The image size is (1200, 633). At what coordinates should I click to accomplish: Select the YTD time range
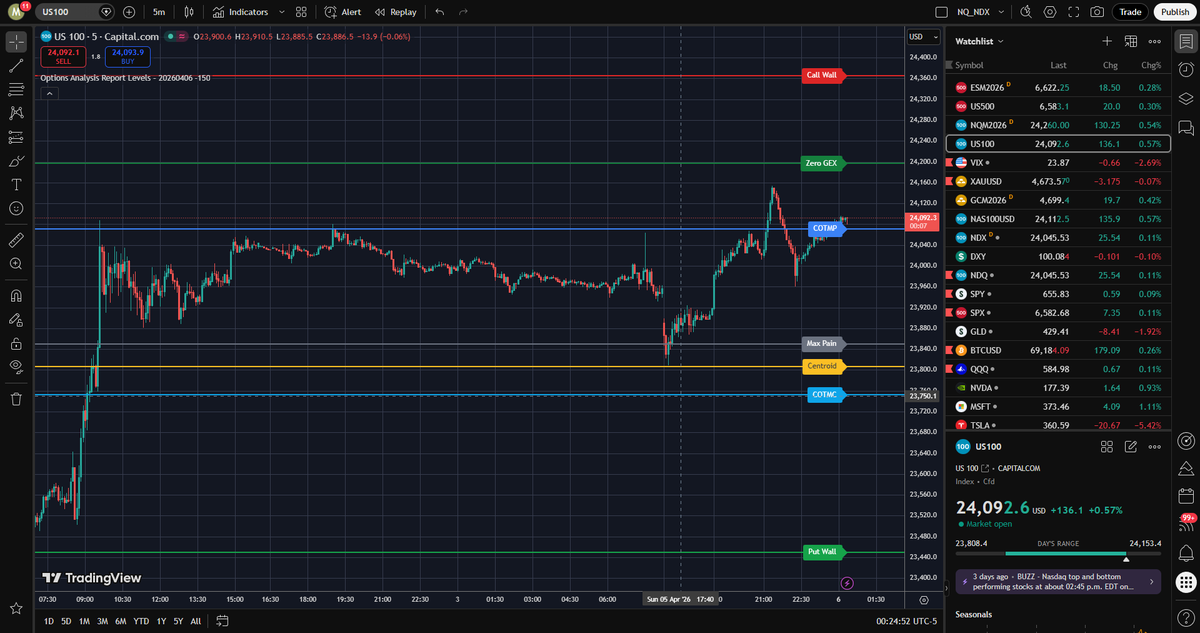tap(141, 621)
